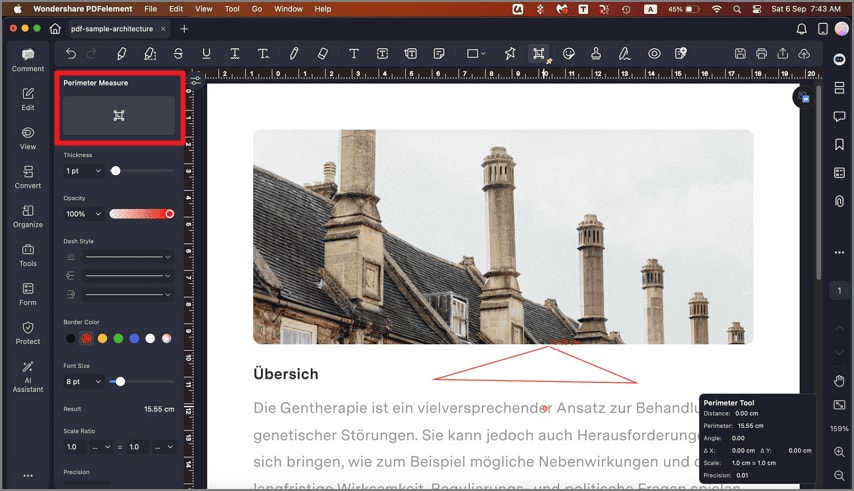
Task: Select the Highlighter pen tool
Action: point(121,53)
